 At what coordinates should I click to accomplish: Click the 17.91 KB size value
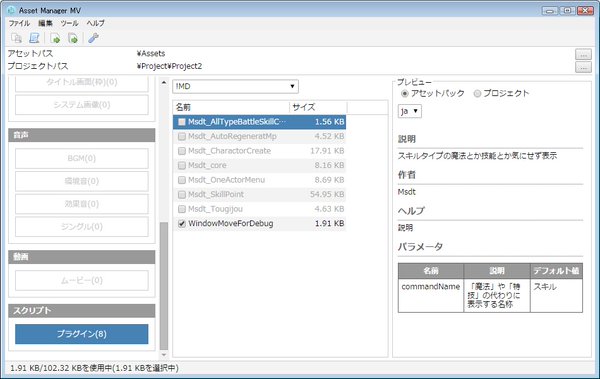(327, 151)
